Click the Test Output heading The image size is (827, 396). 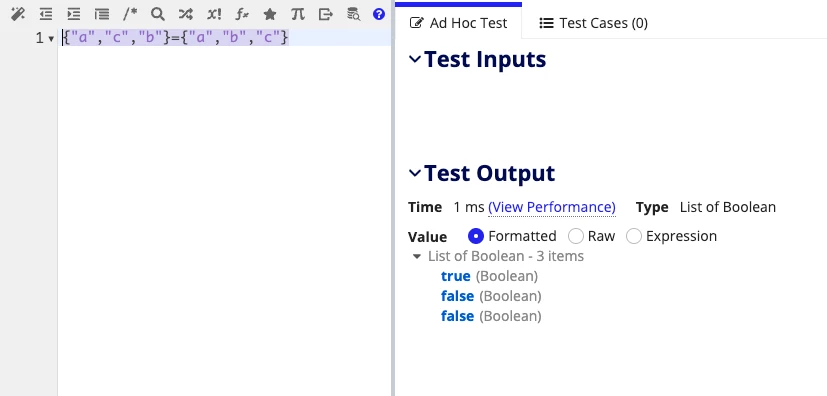[x=489, y=173]
